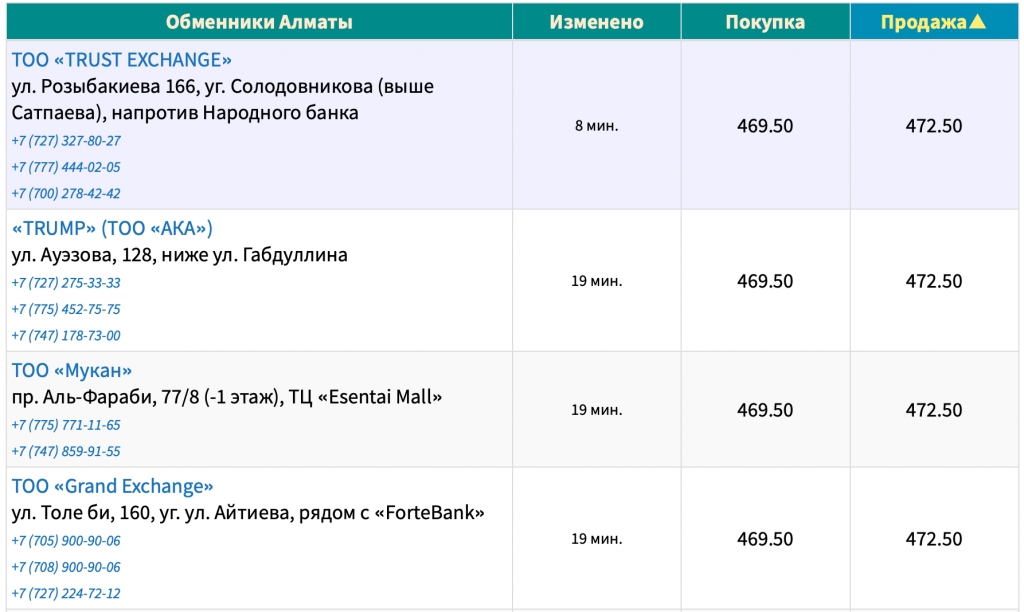
Task: Click the sort arrow icon beside Продажа
Action: (977, 22)
